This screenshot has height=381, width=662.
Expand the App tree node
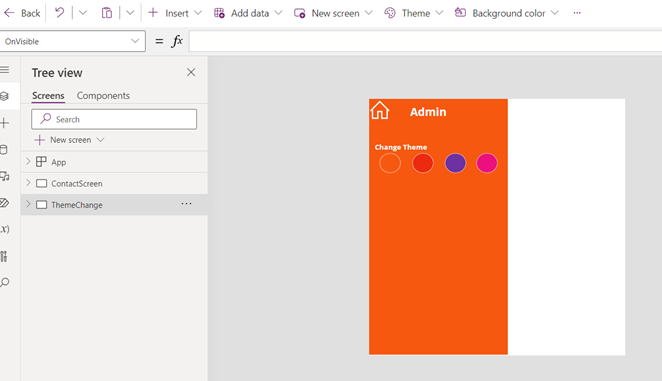pyautogui.click(x=28, y=161)
